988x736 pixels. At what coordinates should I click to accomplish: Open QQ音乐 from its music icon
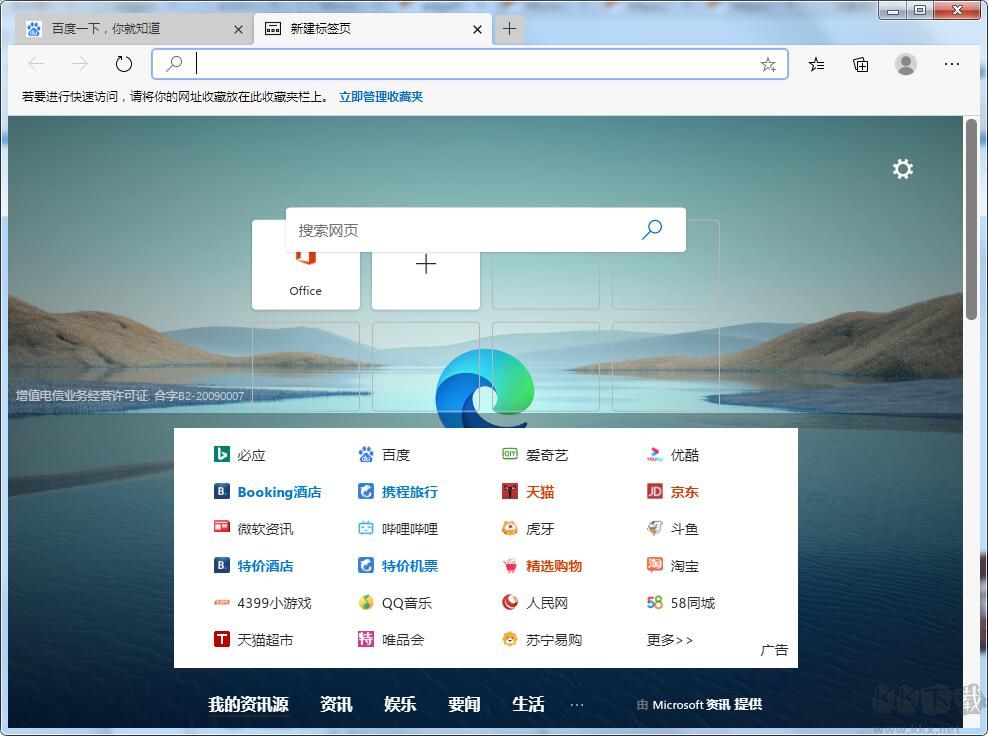(366, 602)
